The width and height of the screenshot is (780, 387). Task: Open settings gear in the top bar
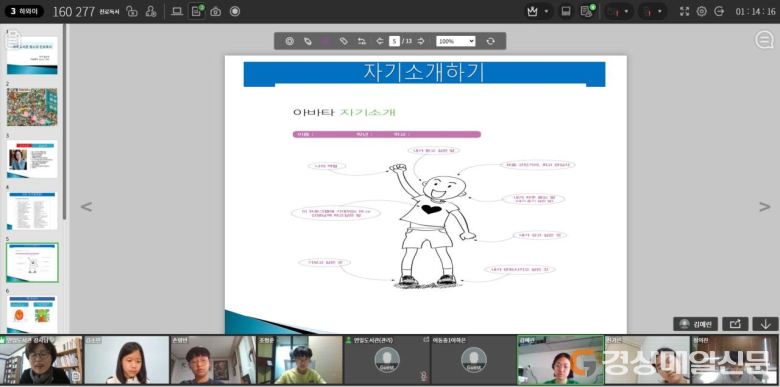pos(701,11)
